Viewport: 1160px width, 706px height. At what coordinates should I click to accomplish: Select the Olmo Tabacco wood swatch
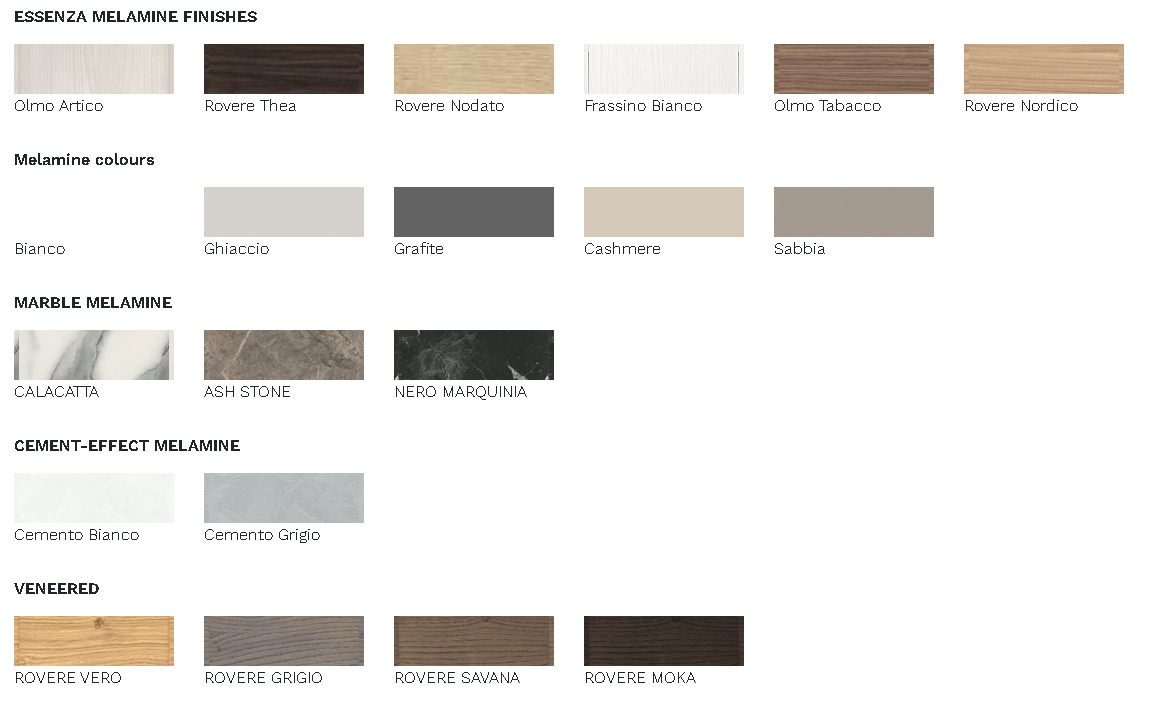854,69
